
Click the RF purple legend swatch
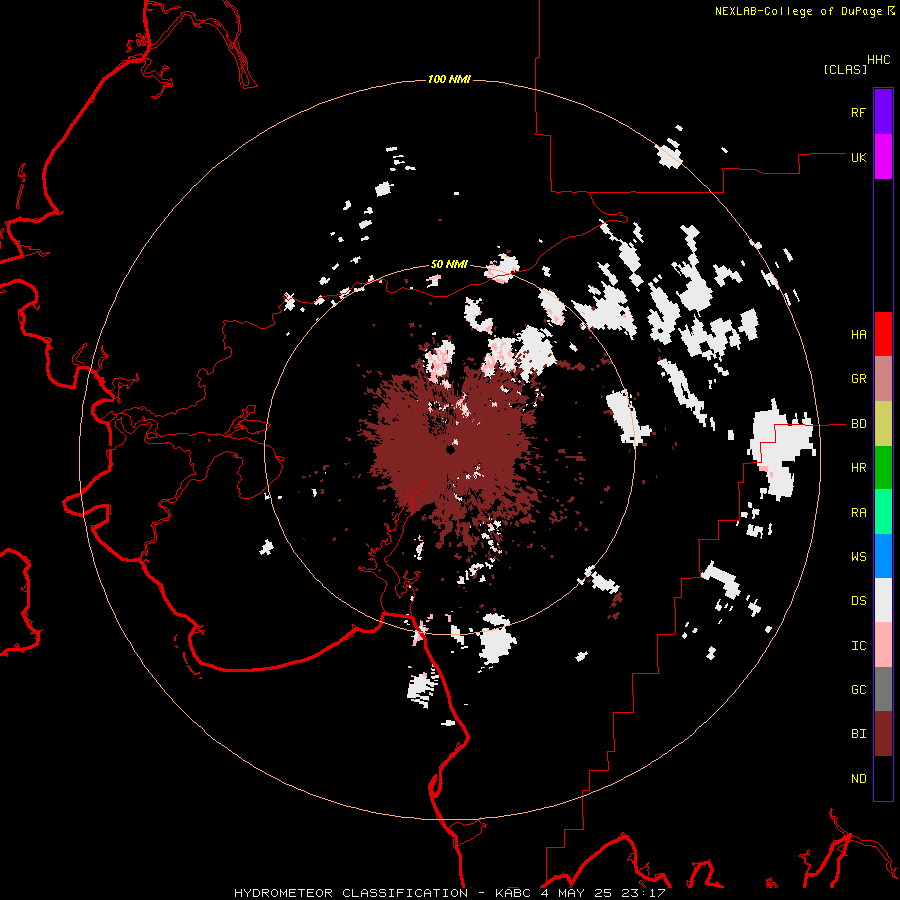[883, 112]
